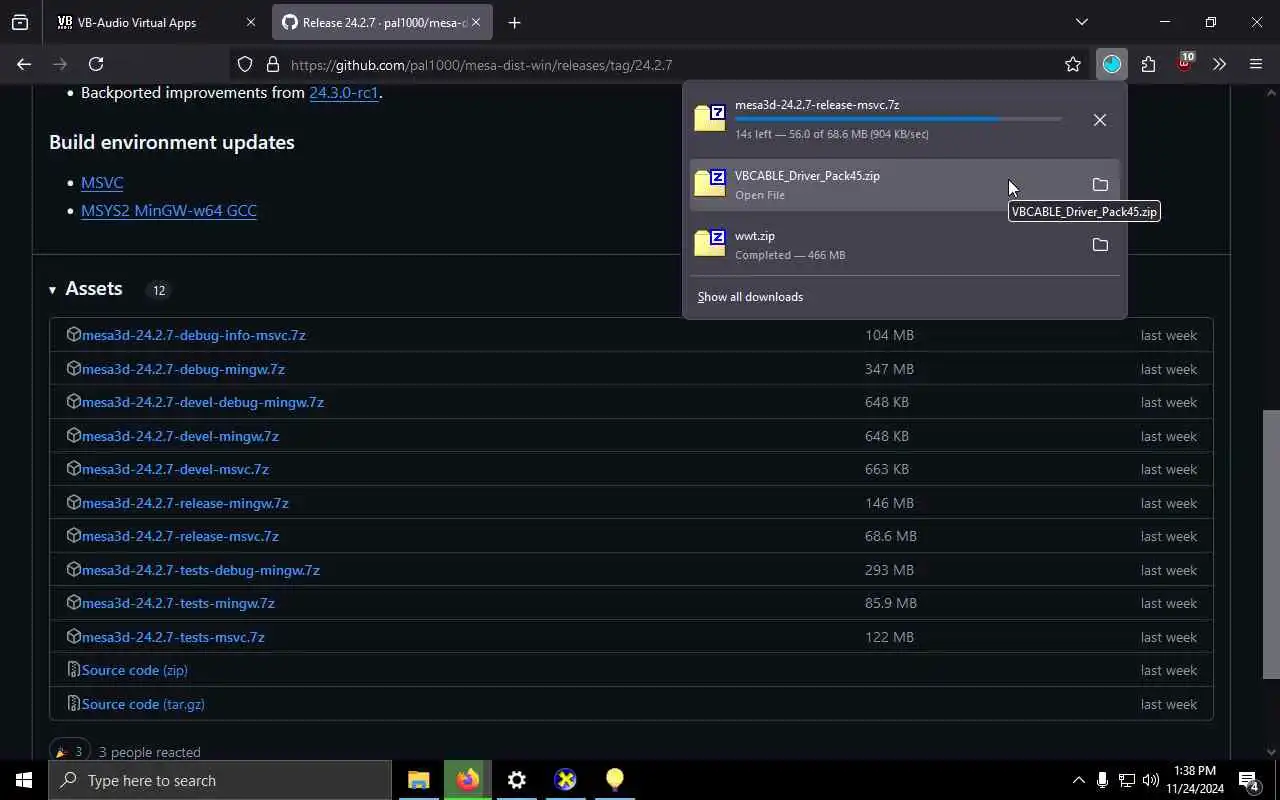Download mesa3d-24.2.7-devel-mingw.7z
The height and width of the screenshot is (800, 1280).
click(x=180, y=436)
